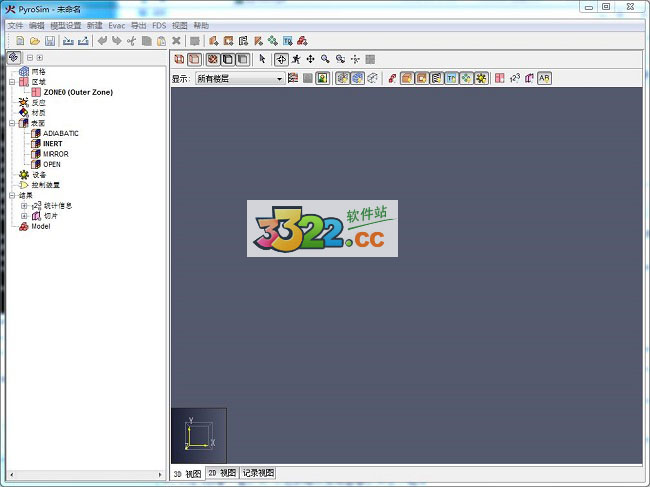Switch to the 2D 视图 tab
650x487 pixels.
(222, 473)
